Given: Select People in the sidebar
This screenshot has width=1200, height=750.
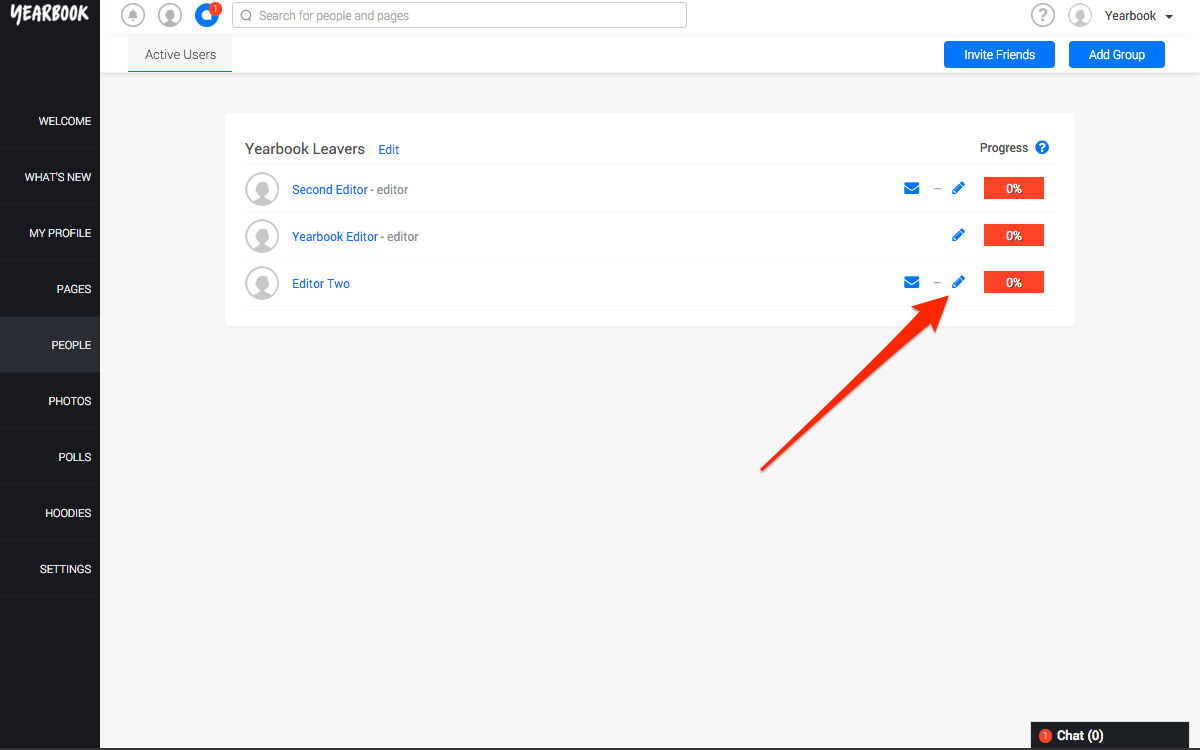Looking at the screenshot, I should (50, 345).
